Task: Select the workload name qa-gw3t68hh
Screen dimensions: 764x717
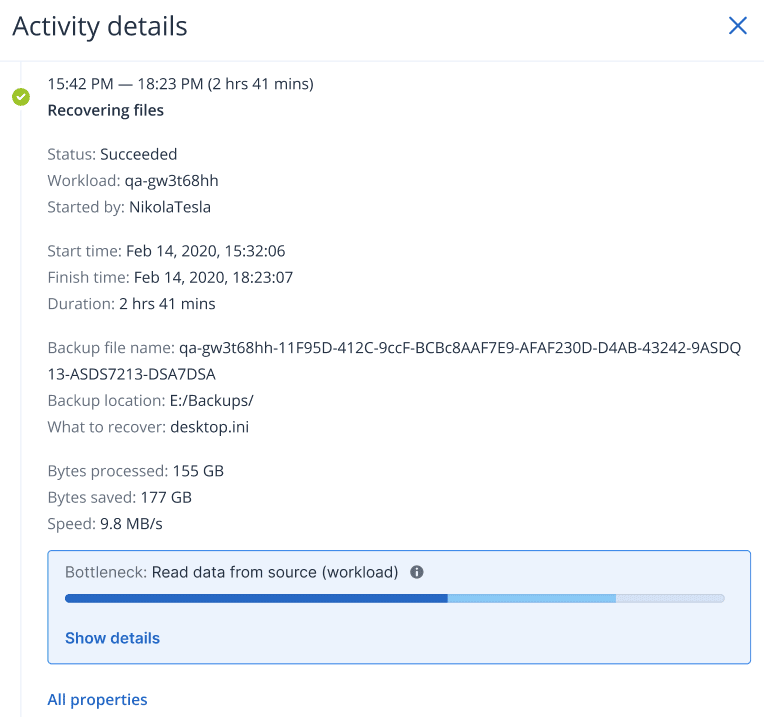Action: 172,181
